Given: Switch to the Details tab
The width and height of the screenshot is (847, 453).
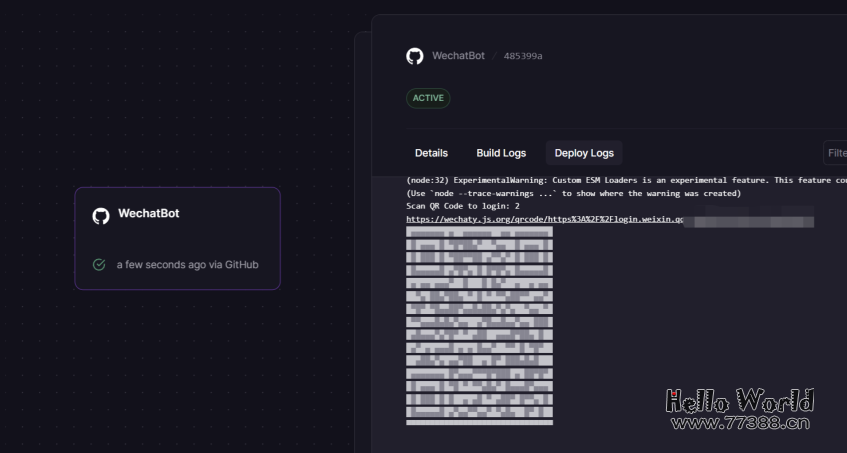Looking at the screenshot, I should point(431,153).
